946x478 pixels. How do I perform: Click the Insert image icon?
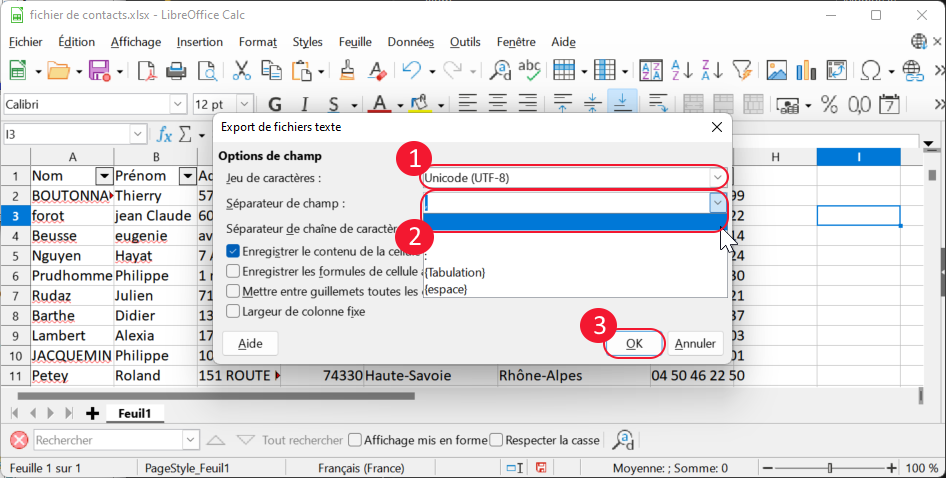click(776, 70)
